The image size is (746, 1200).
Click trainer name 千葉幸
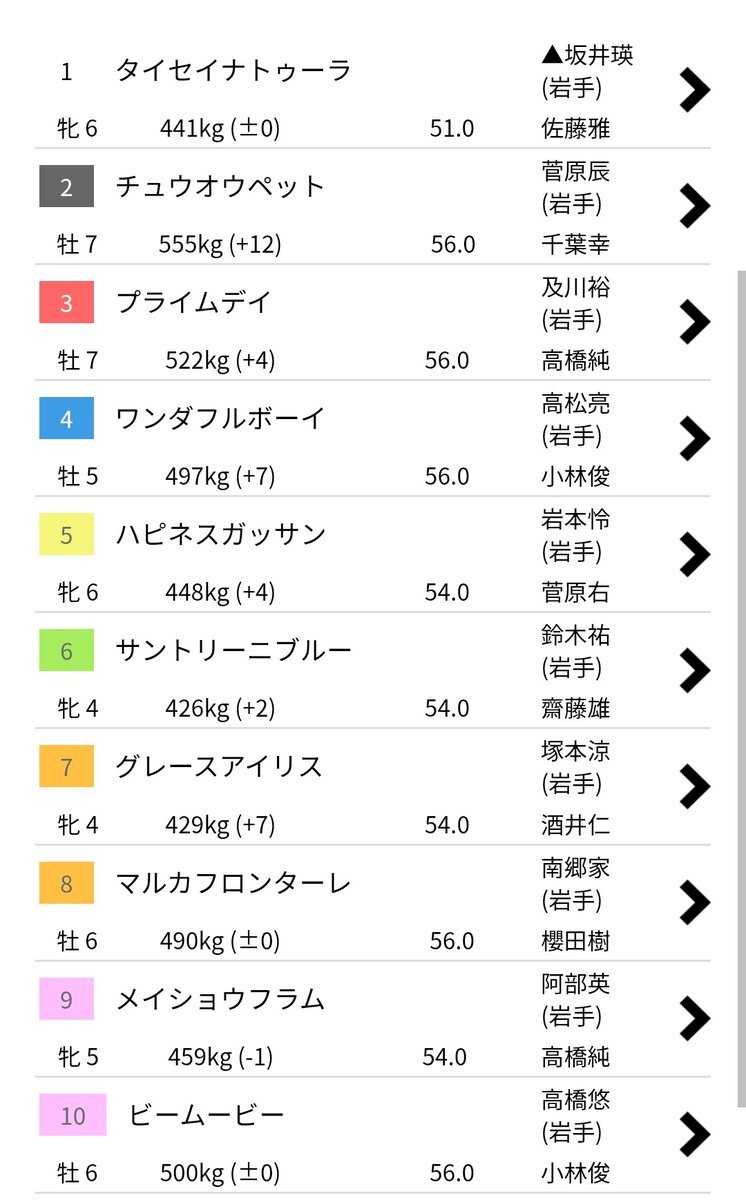(x=575, y=244)
